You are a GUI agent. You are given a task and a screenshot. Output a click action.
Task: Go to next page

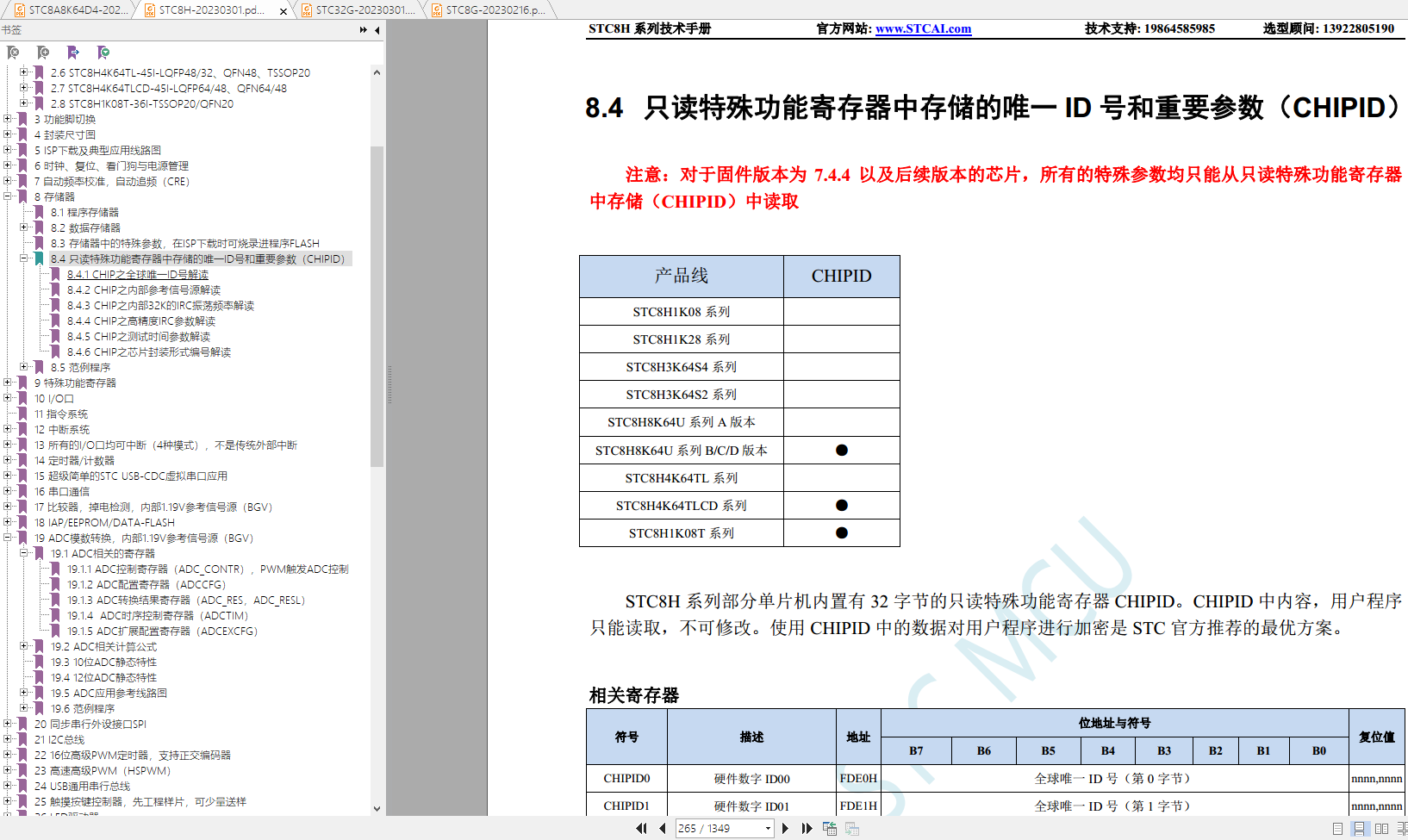785,828
